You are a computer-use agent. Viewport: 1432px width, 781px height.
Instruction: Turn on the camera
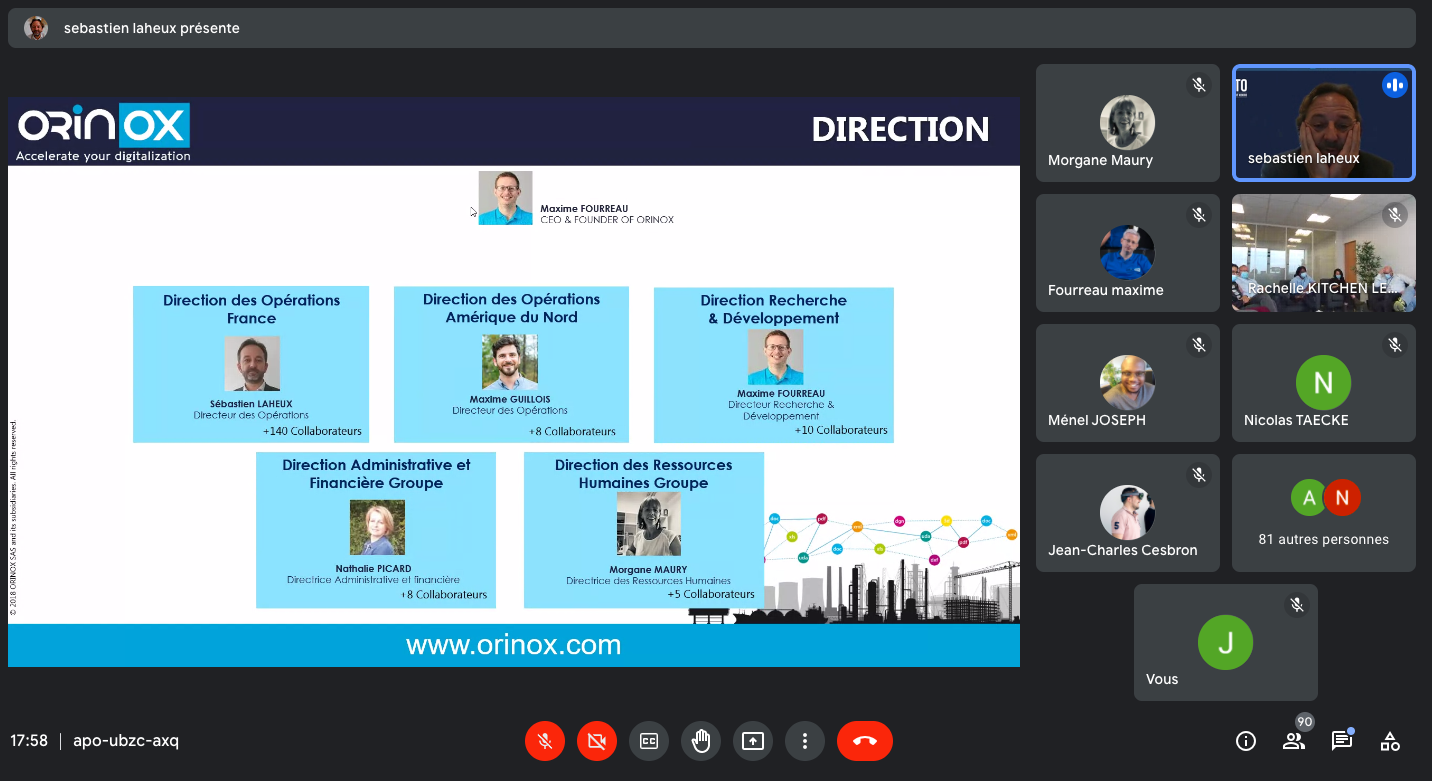click(597, 741)
